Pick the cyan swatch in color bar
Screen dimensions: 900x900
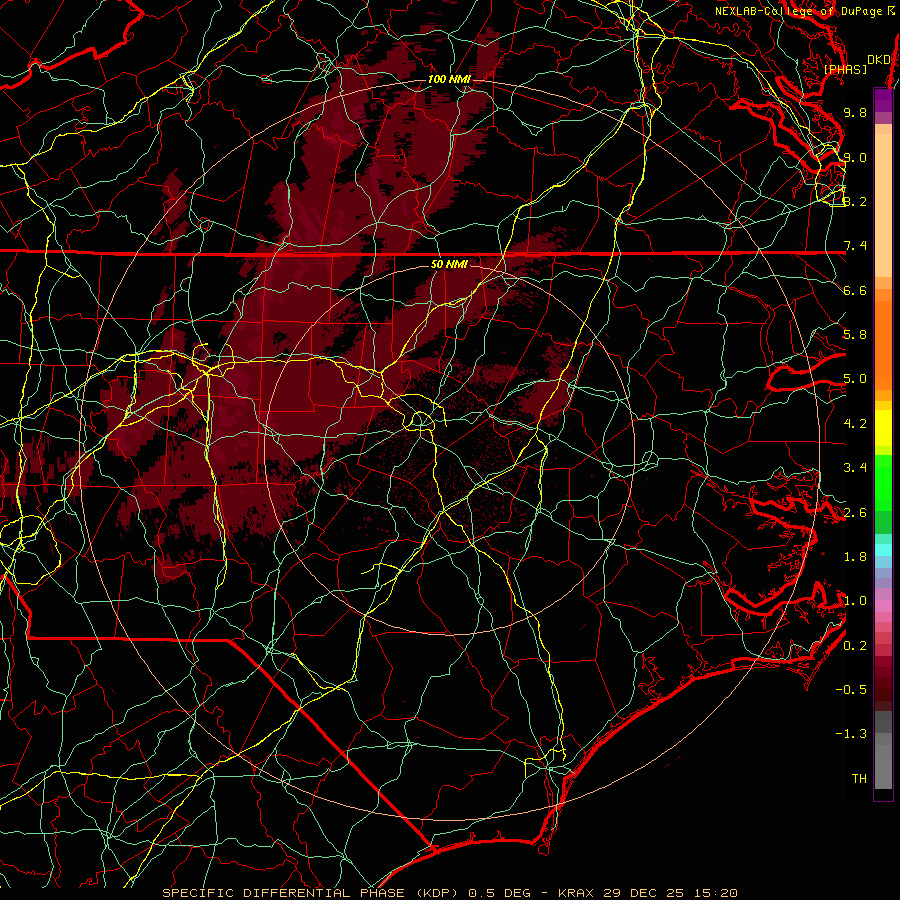[x=883, y=550]
